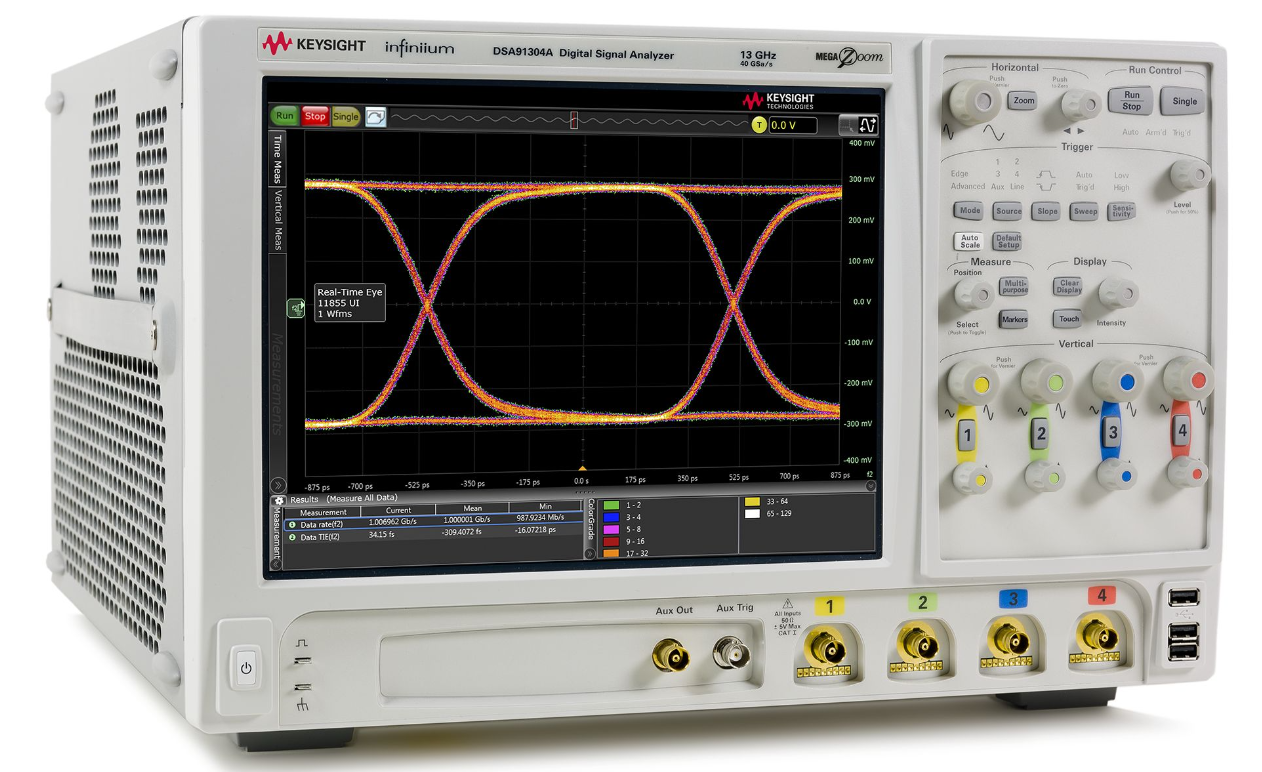1262x772 pixels.
Task: Click channel 4 red vertical scale knob
Action: [x=1190, y=378]
